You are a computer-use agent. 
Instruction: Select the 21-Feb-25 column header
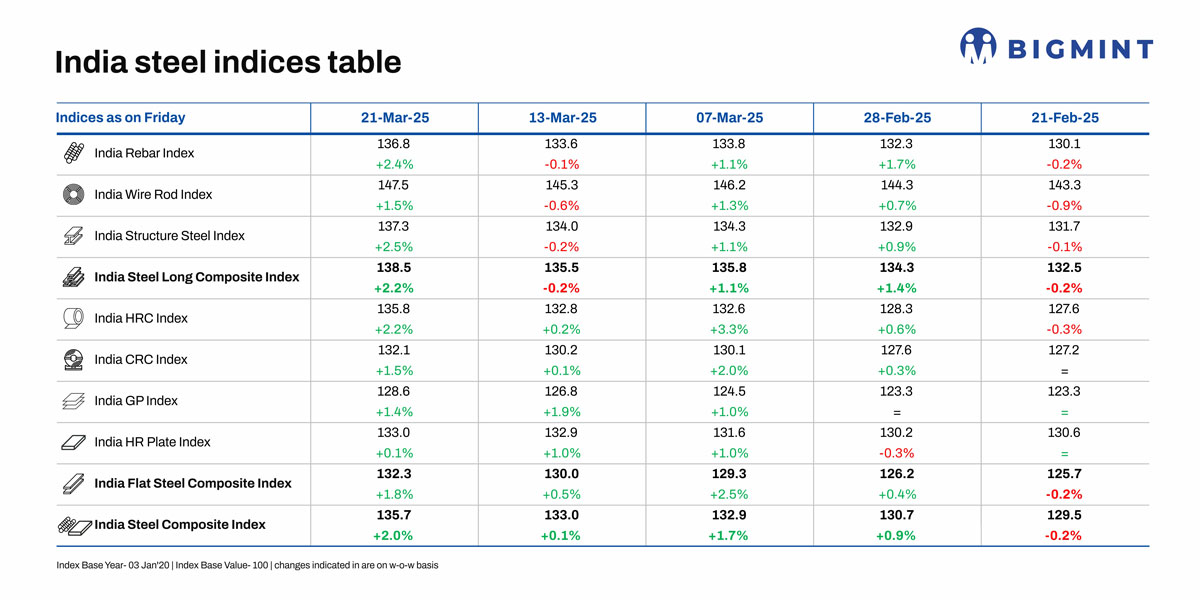[1065, 118]
